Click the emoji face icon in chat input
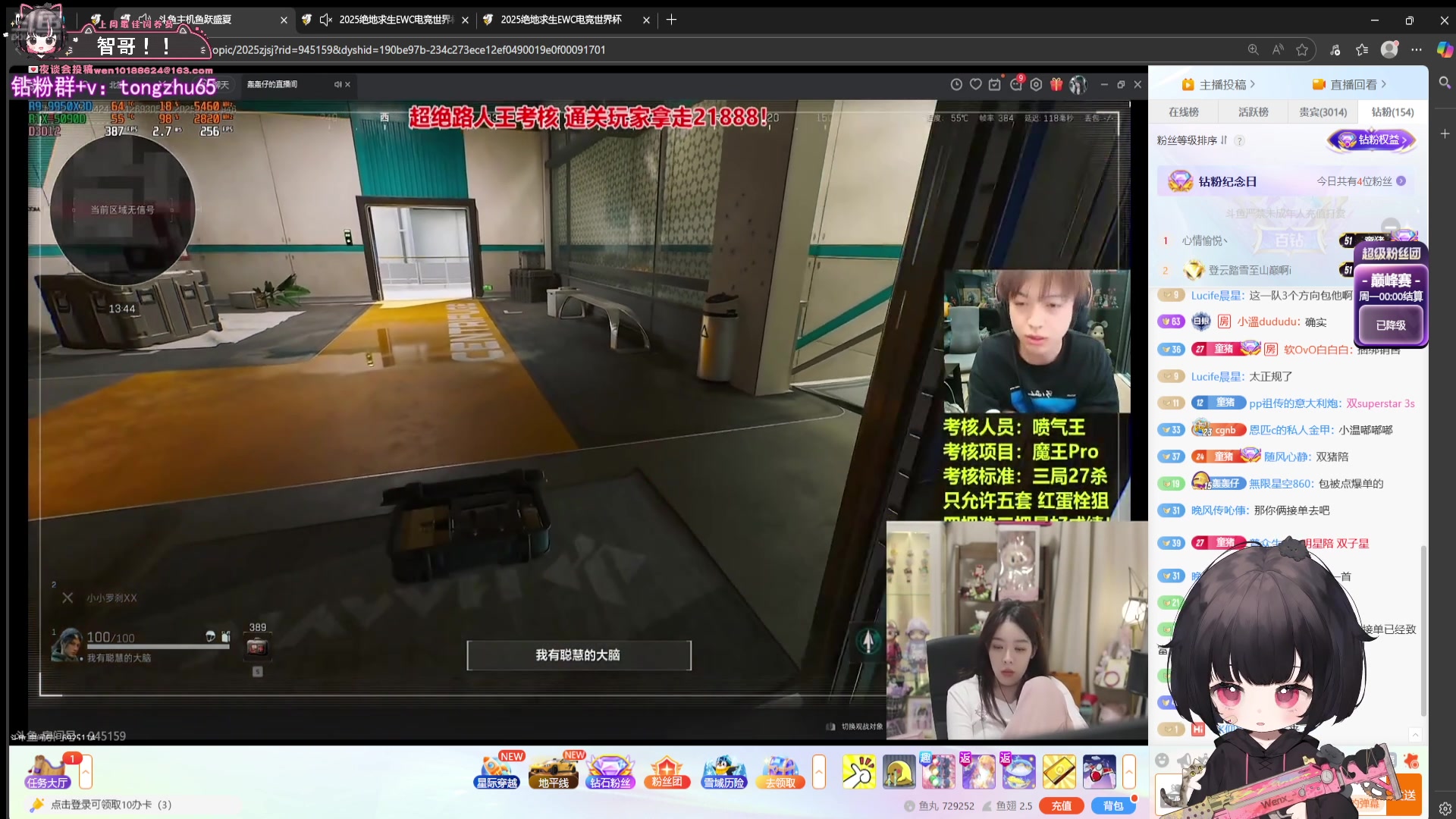This screenshot has width=1456, height=819. tap(1163, 761)
